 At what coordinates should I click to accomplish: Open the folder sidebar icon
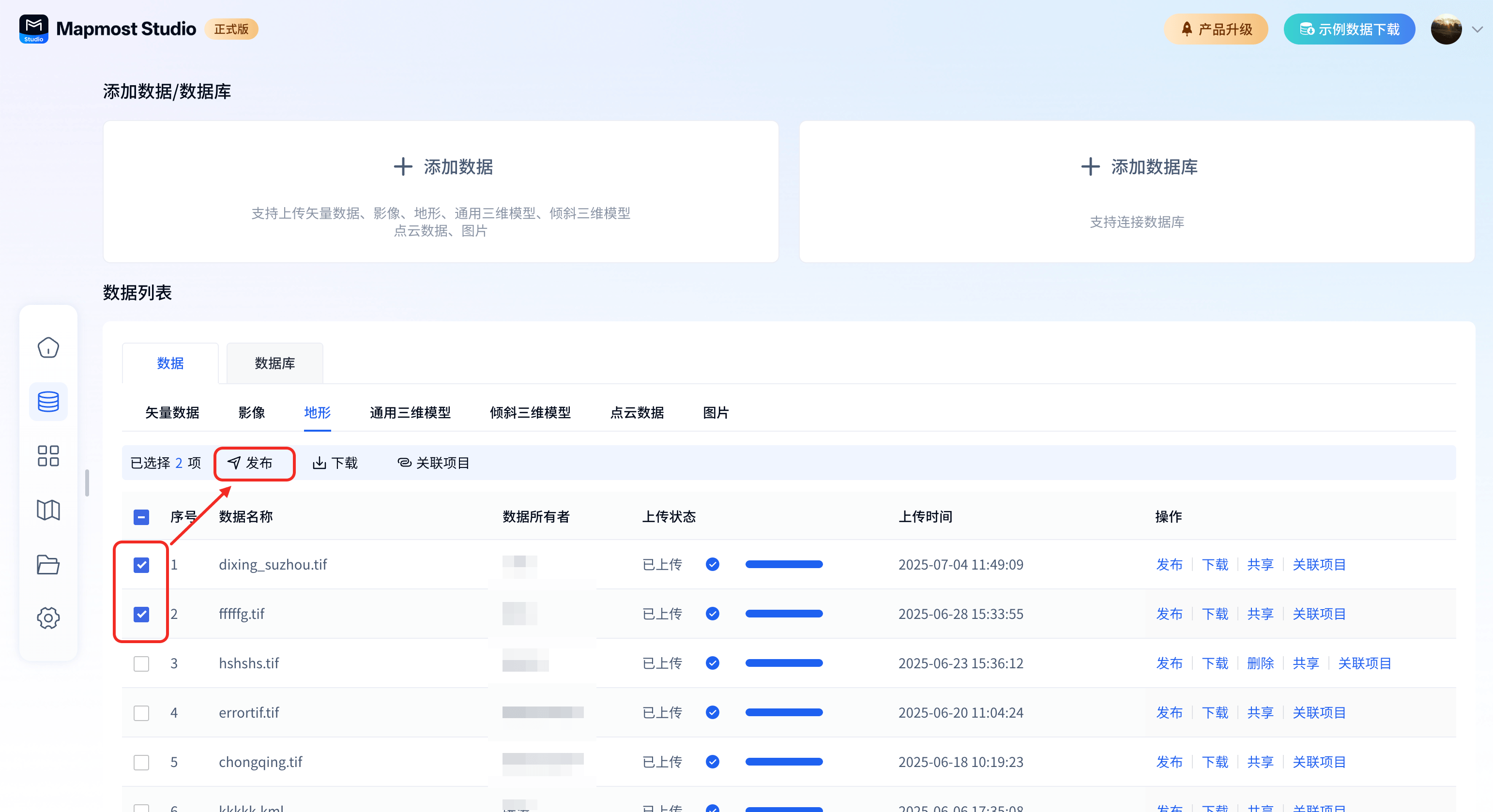[48, 564]
